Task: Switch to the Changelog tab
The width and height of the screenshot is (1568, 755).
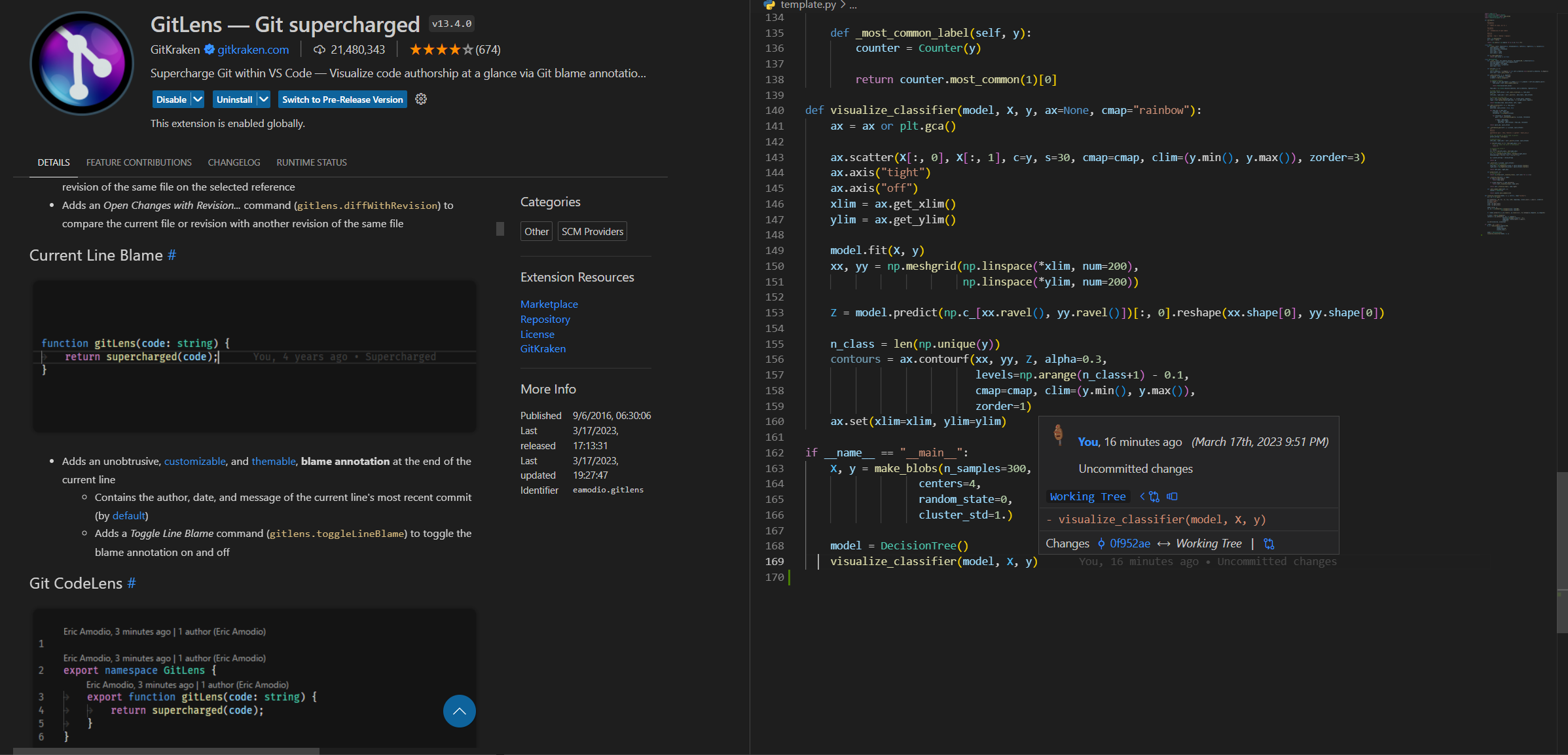Action: [234, 162]
